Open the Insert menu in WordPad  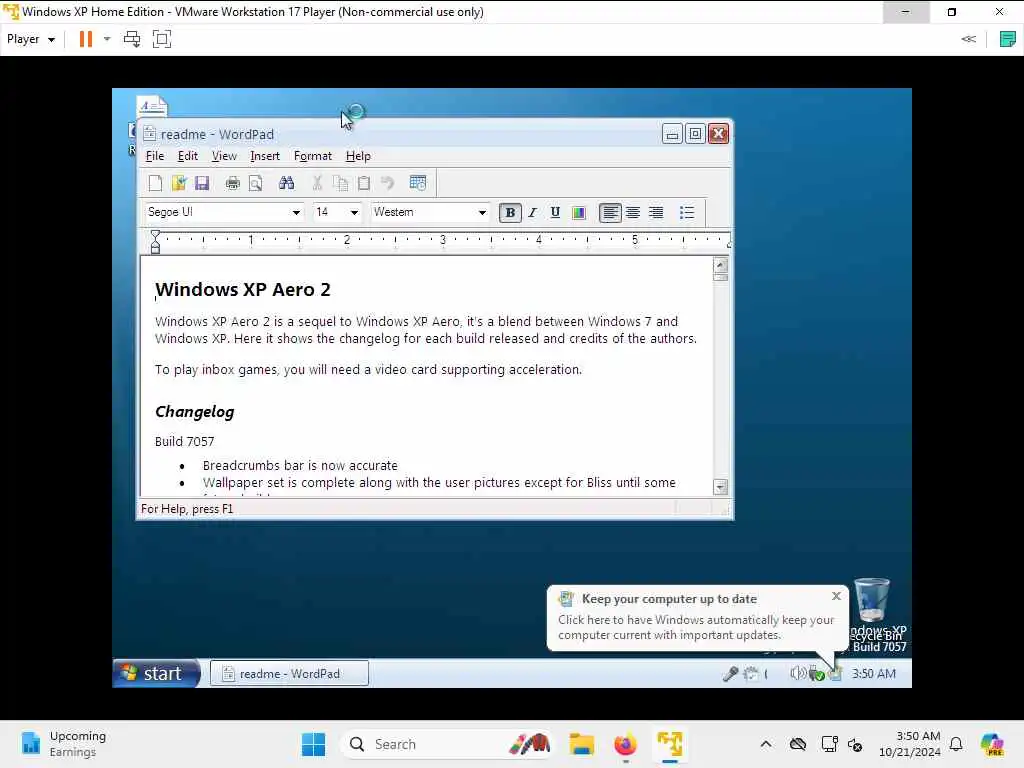(x=264, y=156)
